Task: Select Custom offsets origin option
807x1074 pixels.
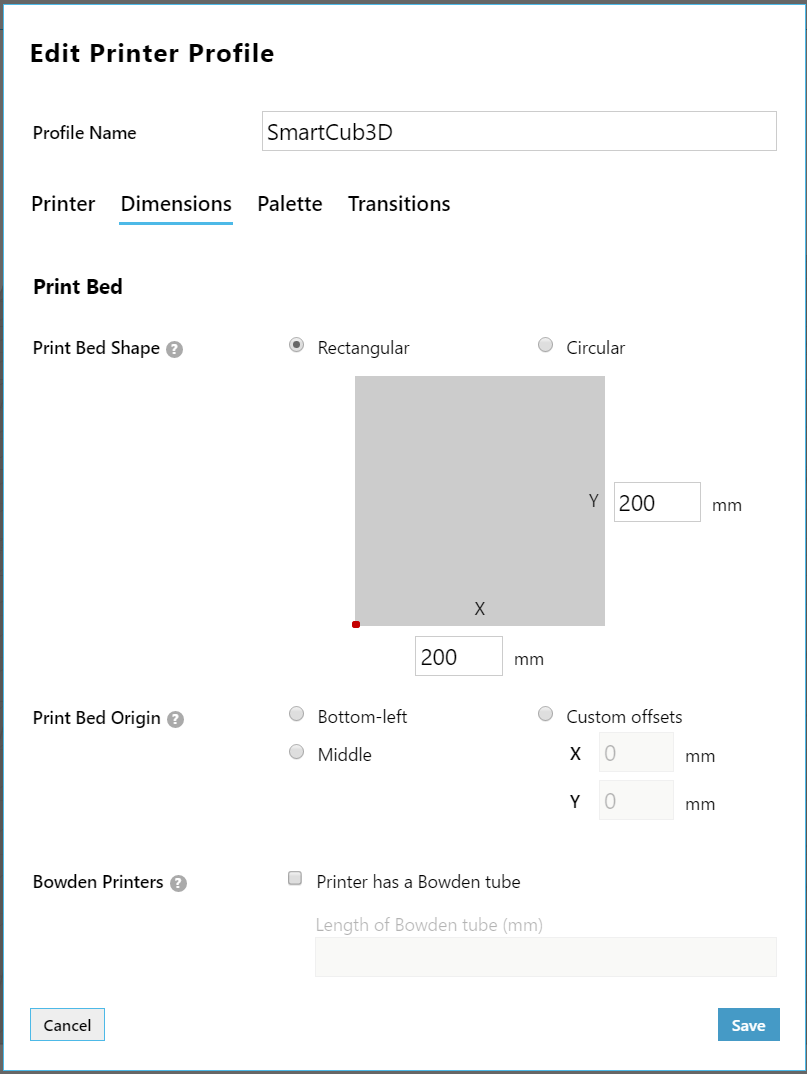Action: 546,714
